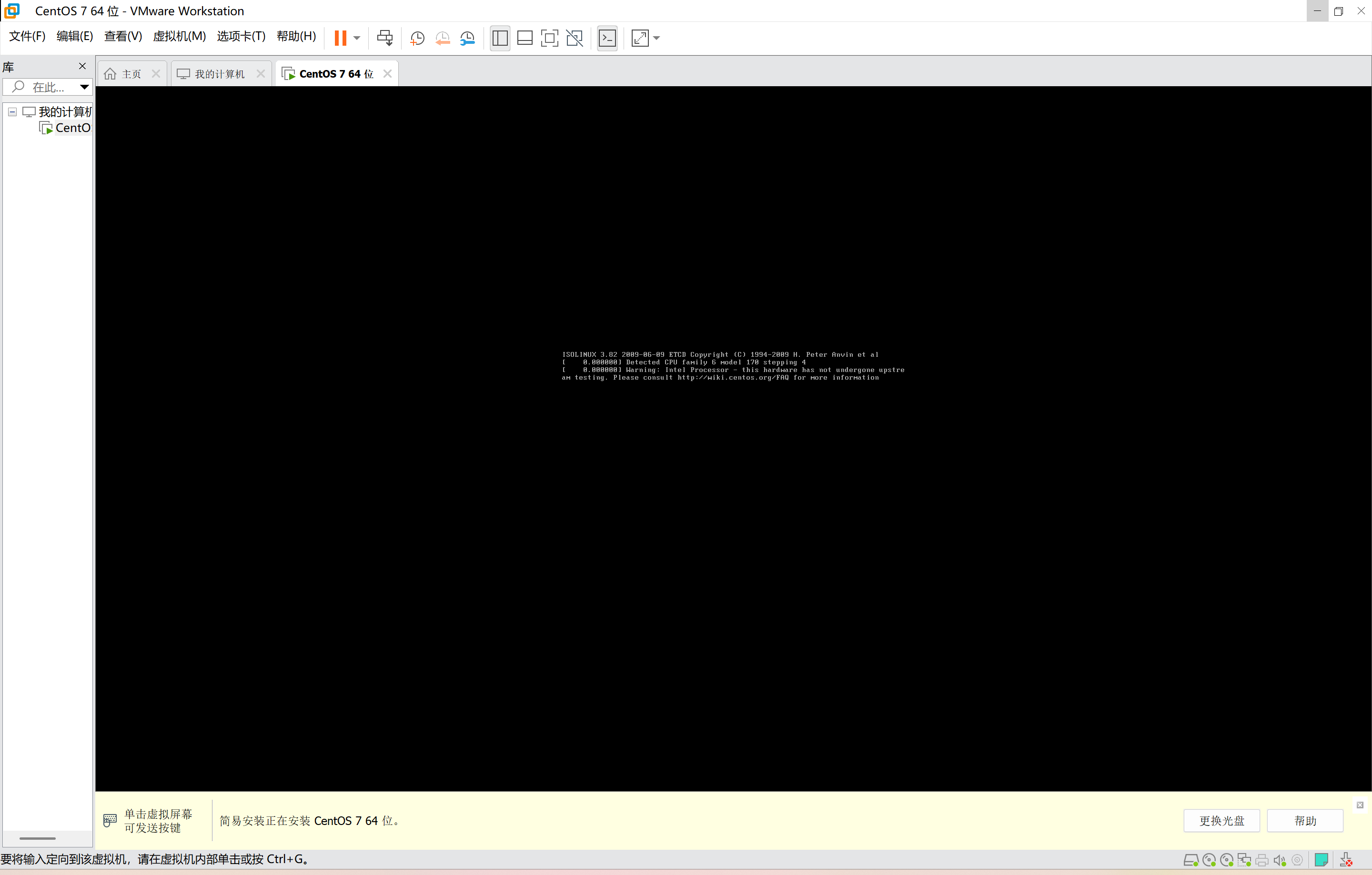
Task: Click the orange Suspend VM pause icon
Action: point(340,38)
